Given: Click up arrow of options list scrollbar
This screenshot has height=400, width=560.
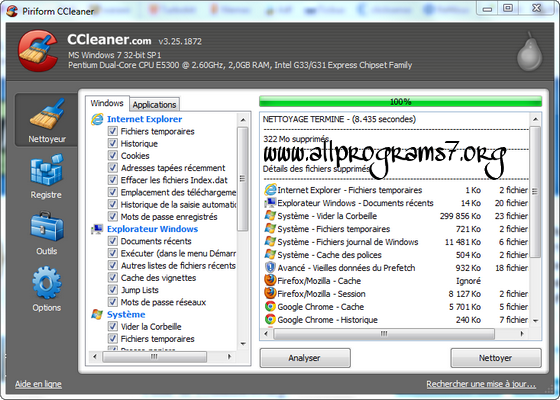Looking at the screenshot, I should pyautogui.click(x=243, y=120).
